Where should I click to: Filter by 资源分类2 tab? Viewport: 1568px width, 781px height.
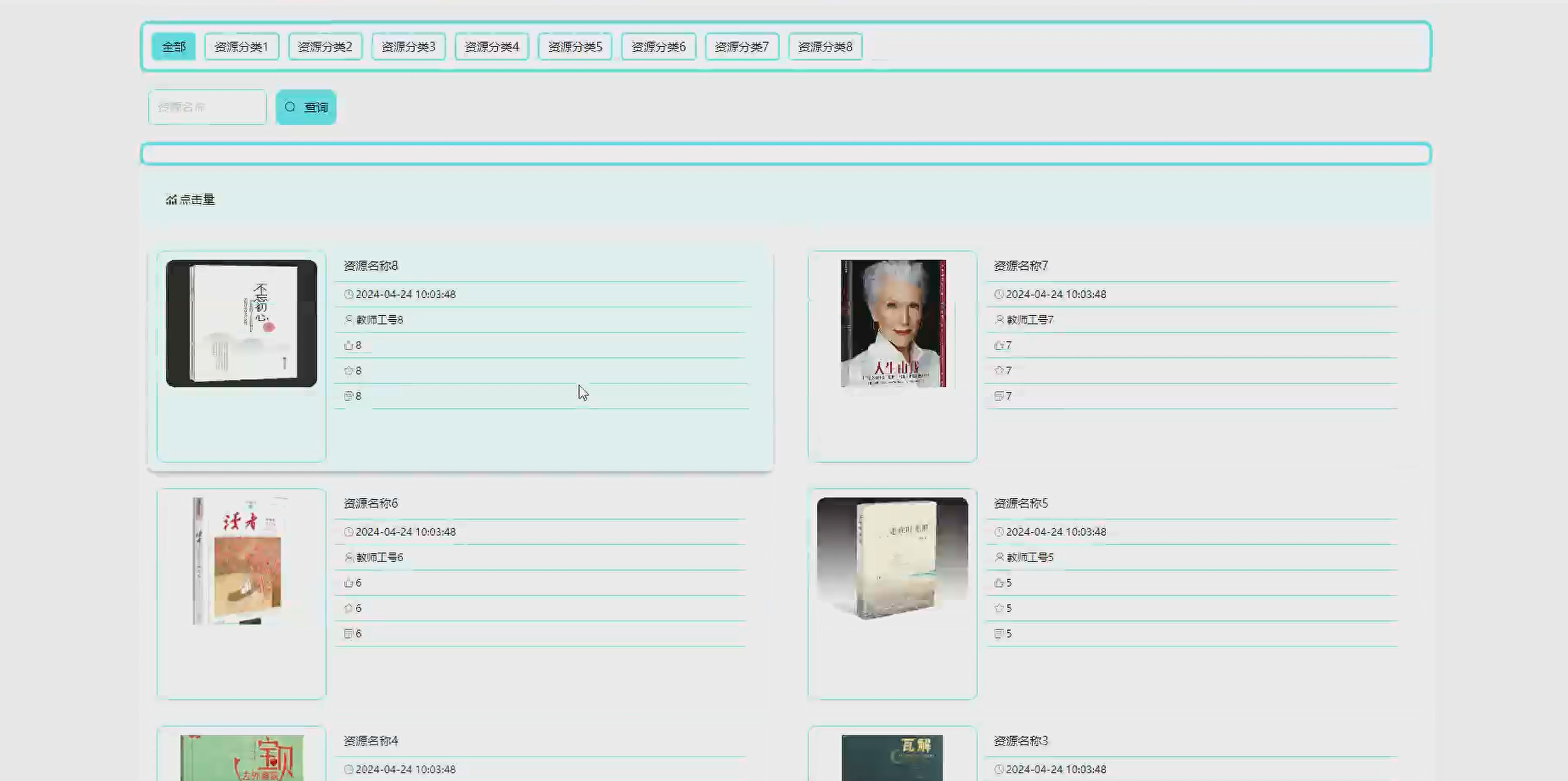(325, 47)
